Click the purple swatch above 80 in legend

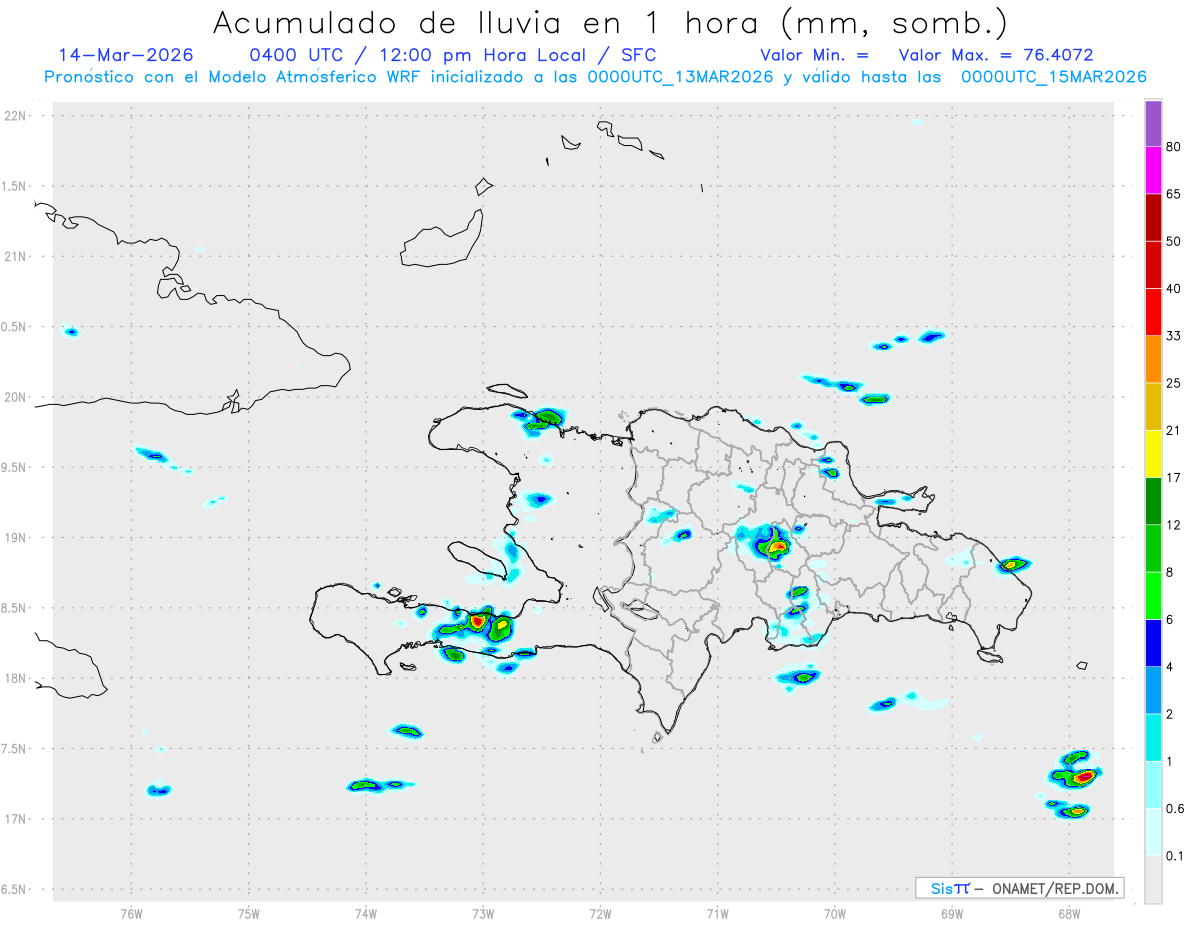click(x=1153, y=124)
